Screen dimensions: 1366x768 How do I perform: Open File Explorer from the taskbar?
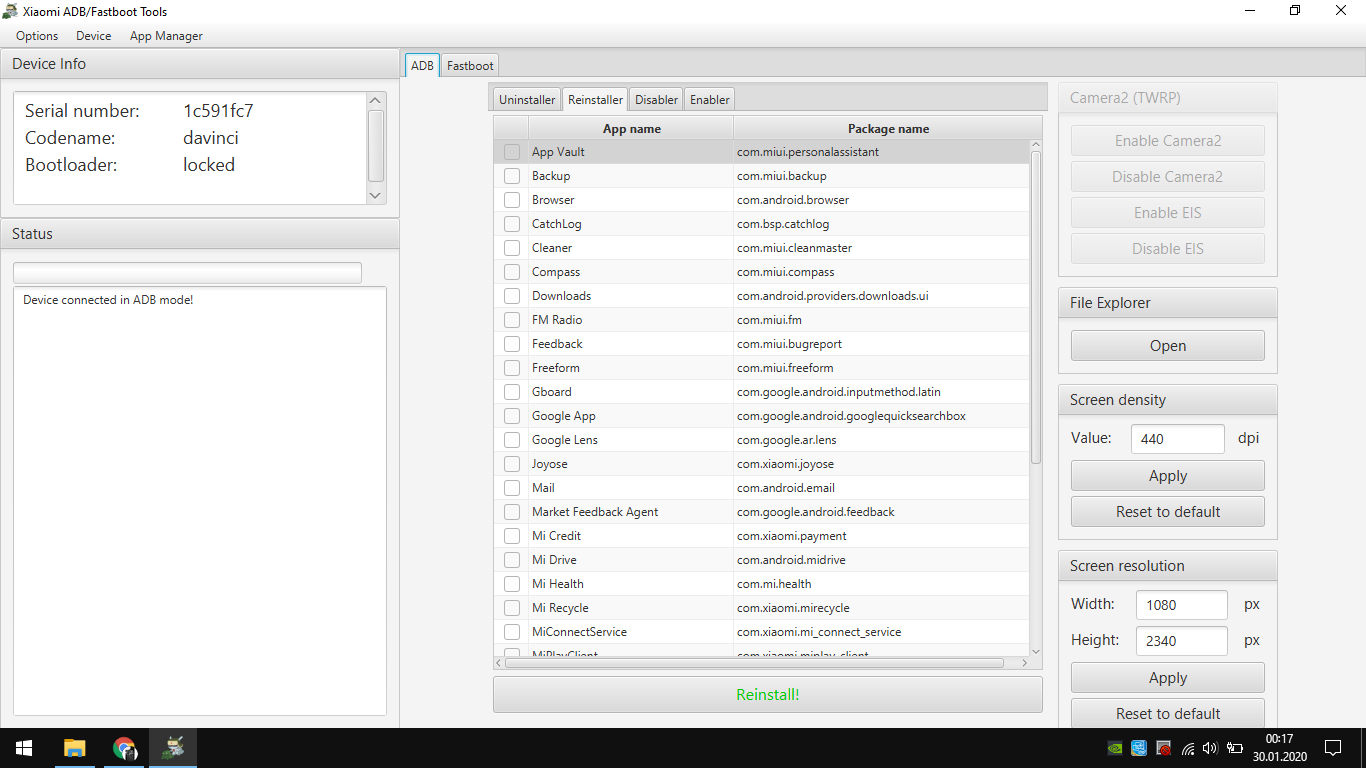(74, 748)
